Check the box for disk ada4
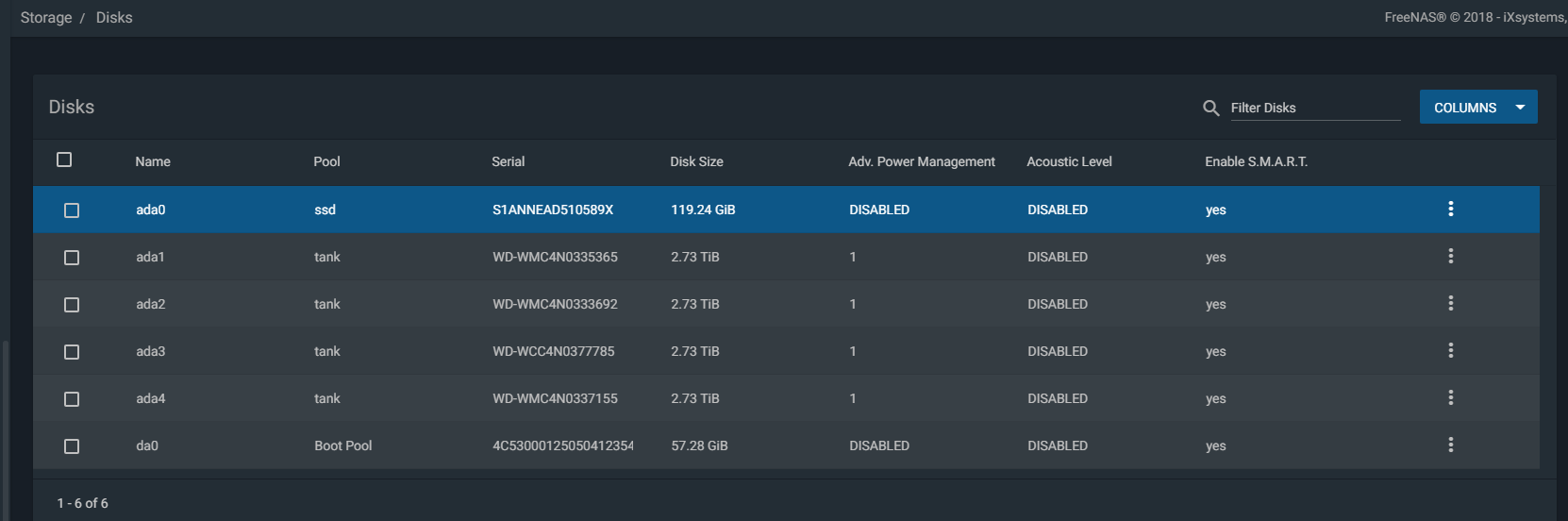 72,399
